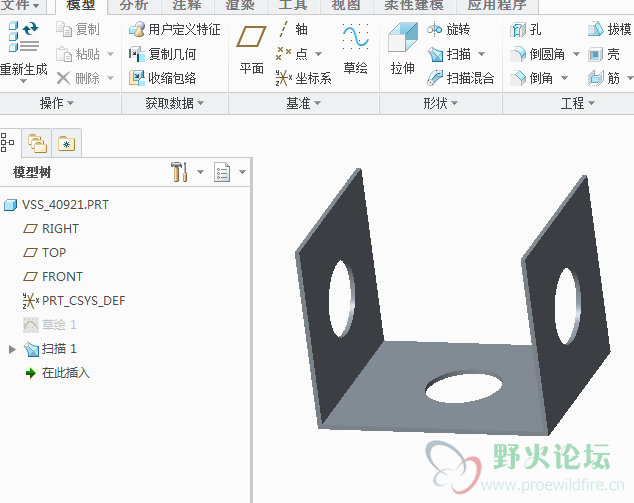This screenshot has width=634, height=503.
Task: Switch to the Applications (应用程序) tab
Action: [497, 5]
